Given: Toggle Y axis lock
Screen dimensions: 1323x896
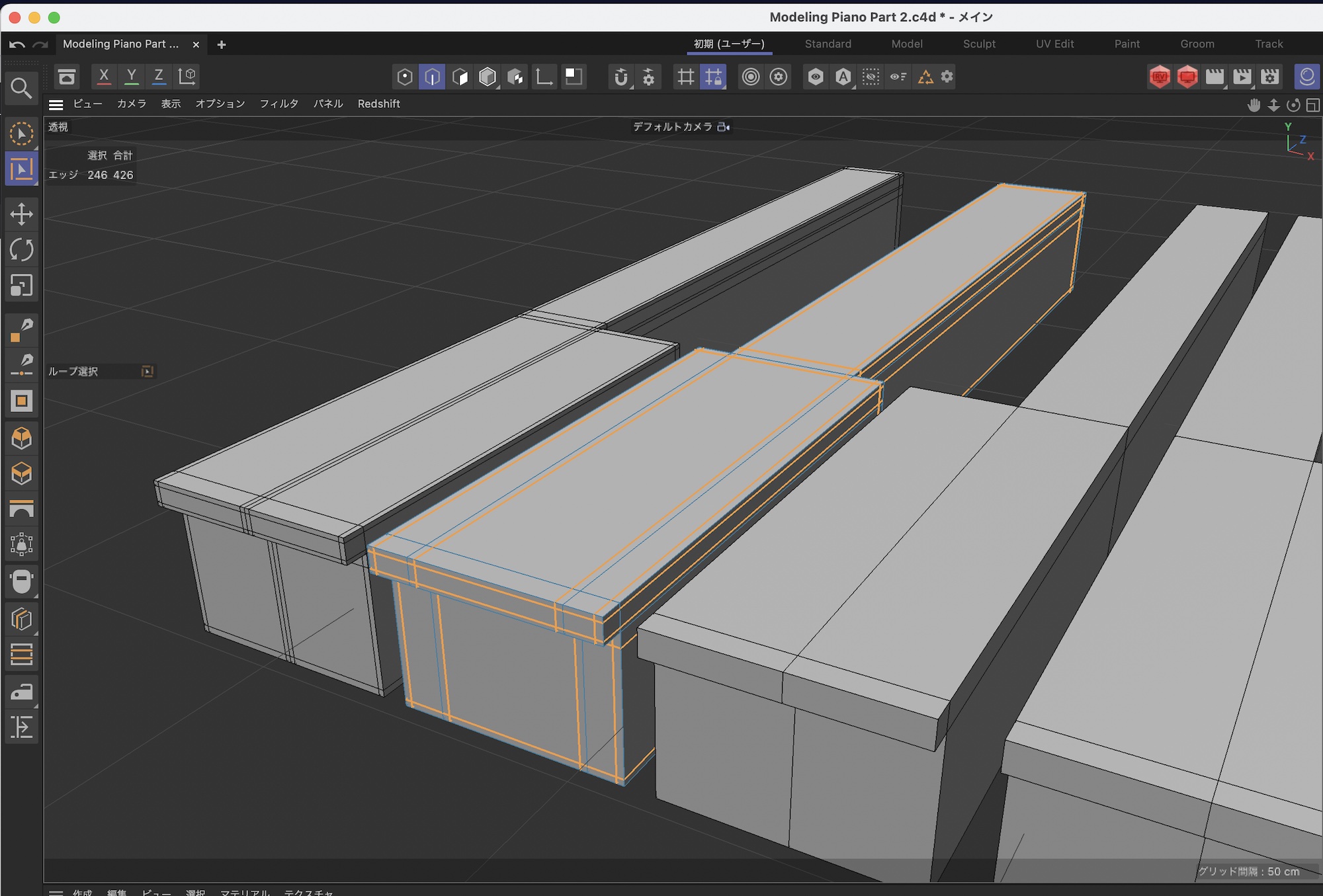Looking at the screenshot, I should pos(132,76).
